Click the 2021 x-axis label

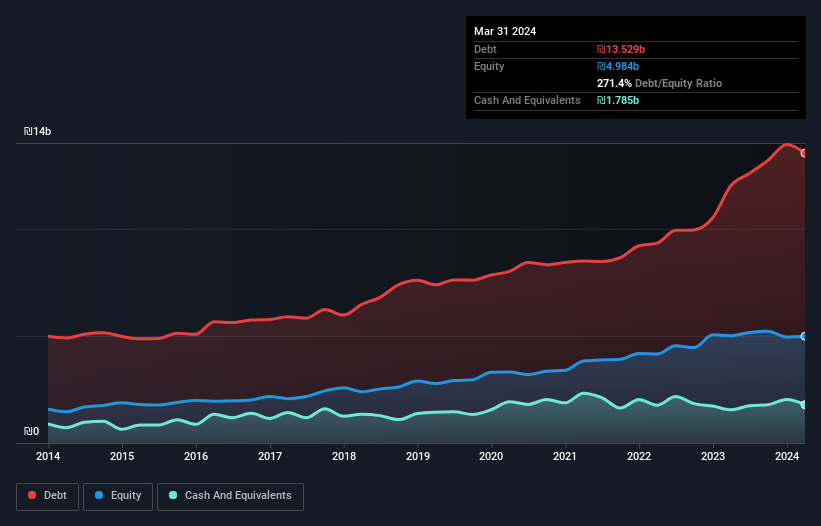tap(565, 456)
